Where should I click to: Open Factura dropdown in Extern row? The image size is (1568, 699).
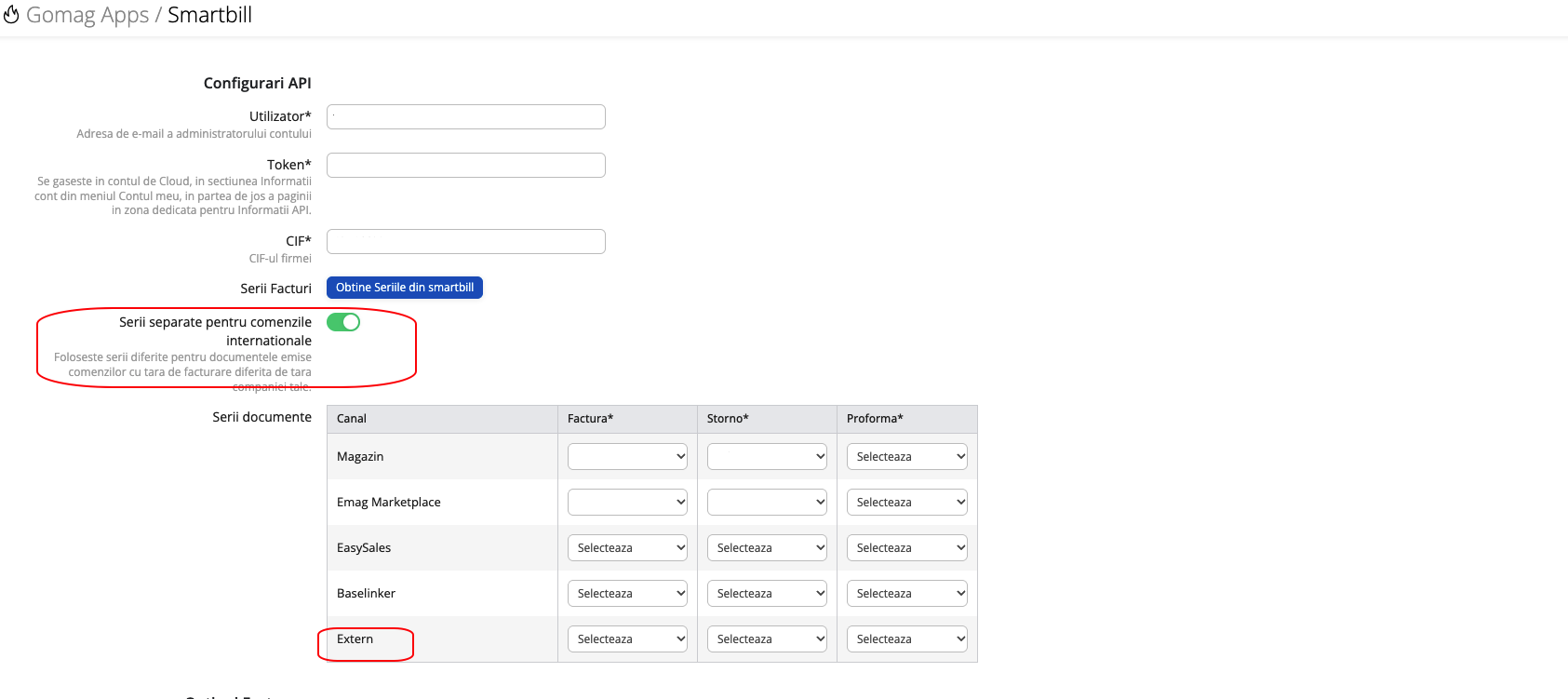point(628,639)
